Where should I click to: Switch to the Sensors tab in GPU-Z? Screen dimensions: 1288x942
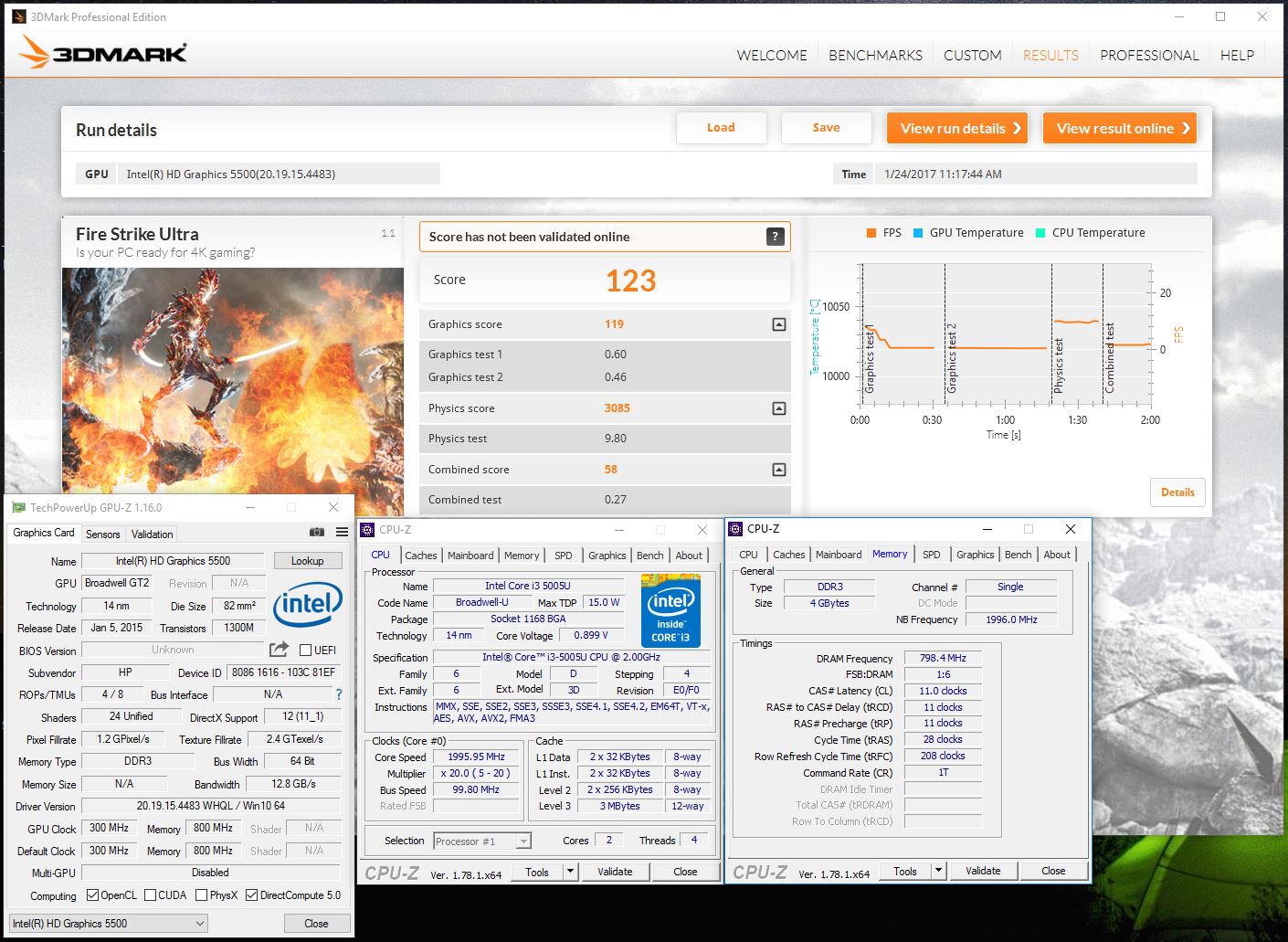tap(102, 535)
